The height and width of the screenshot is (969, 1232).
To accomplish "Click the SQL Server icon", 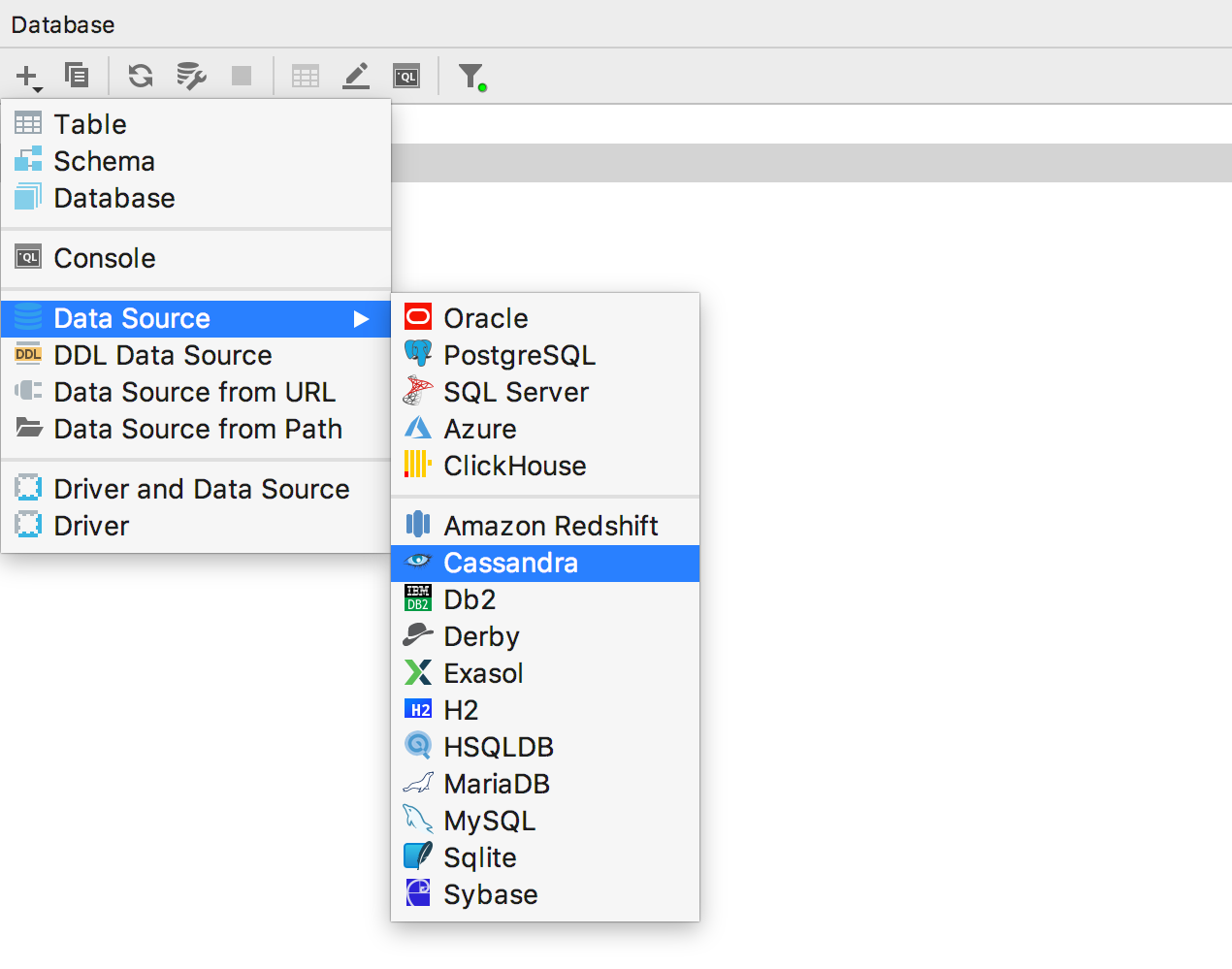I will pos(418,391).
